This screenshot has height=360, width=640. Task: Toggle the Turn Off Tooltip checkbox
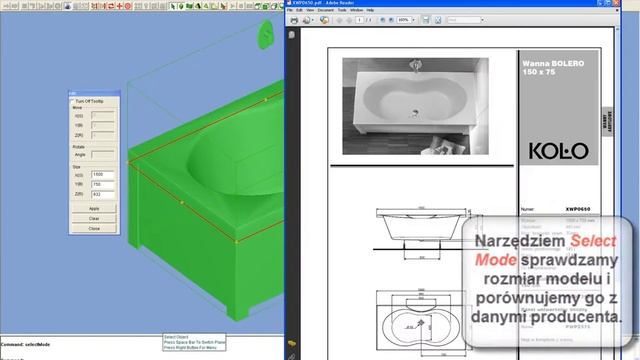tap(73, 101)
